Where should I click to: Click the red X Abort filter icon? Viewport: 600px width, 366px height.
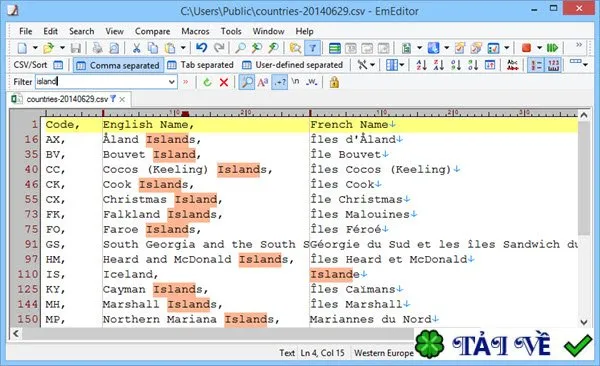tap(224, 82)
